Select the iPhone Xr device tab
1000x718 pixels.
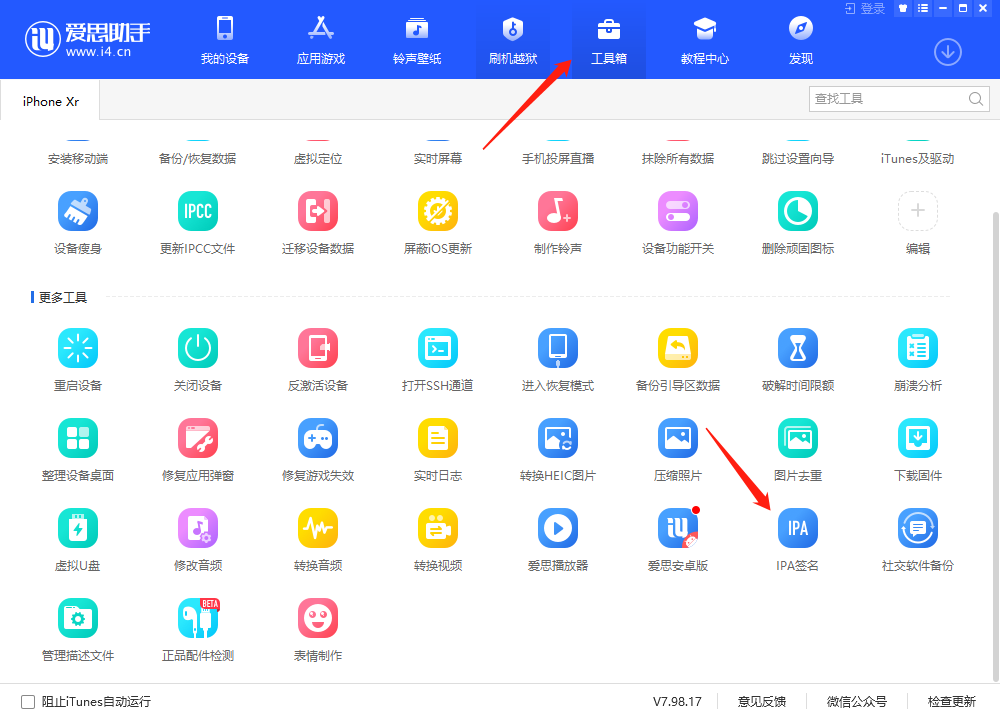coord(50,101)
